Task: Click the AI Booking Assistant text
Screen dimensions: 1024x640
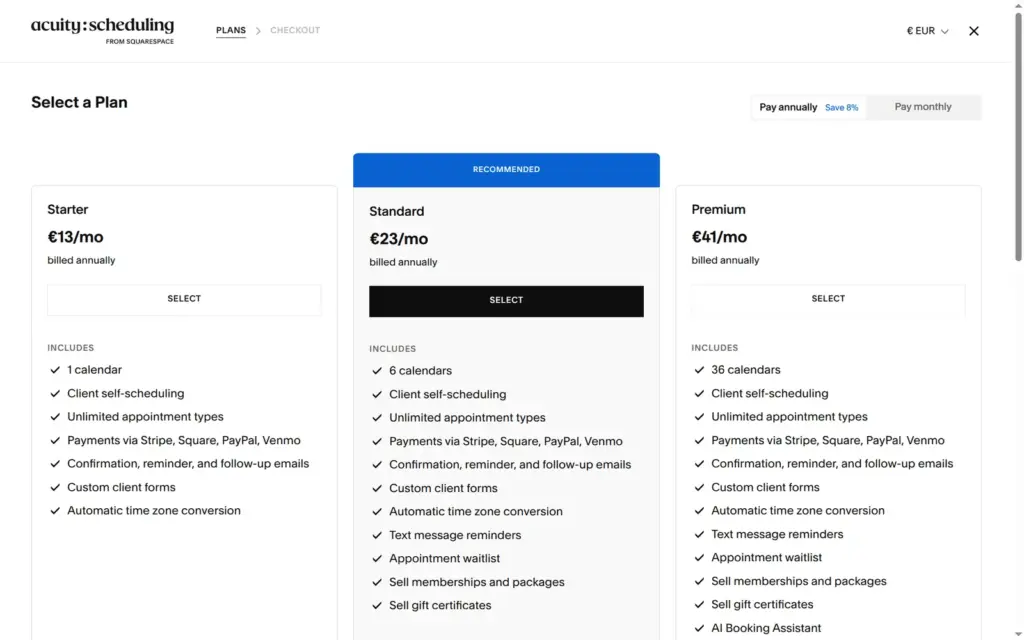Action: point(766,628)
